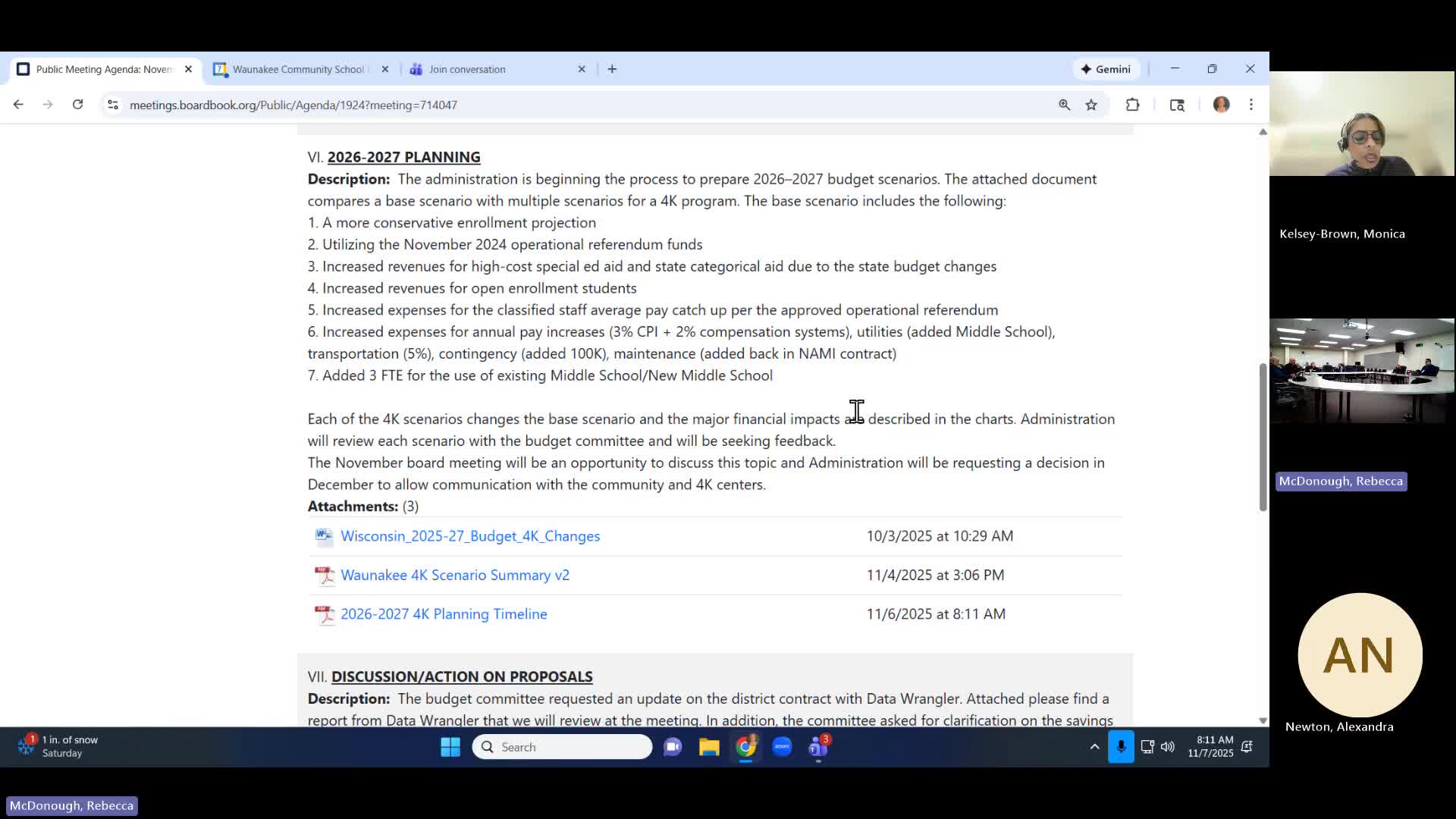Switch to Waunakee Community School tab
Screen dimensions: 1456x819
point(298,69)
